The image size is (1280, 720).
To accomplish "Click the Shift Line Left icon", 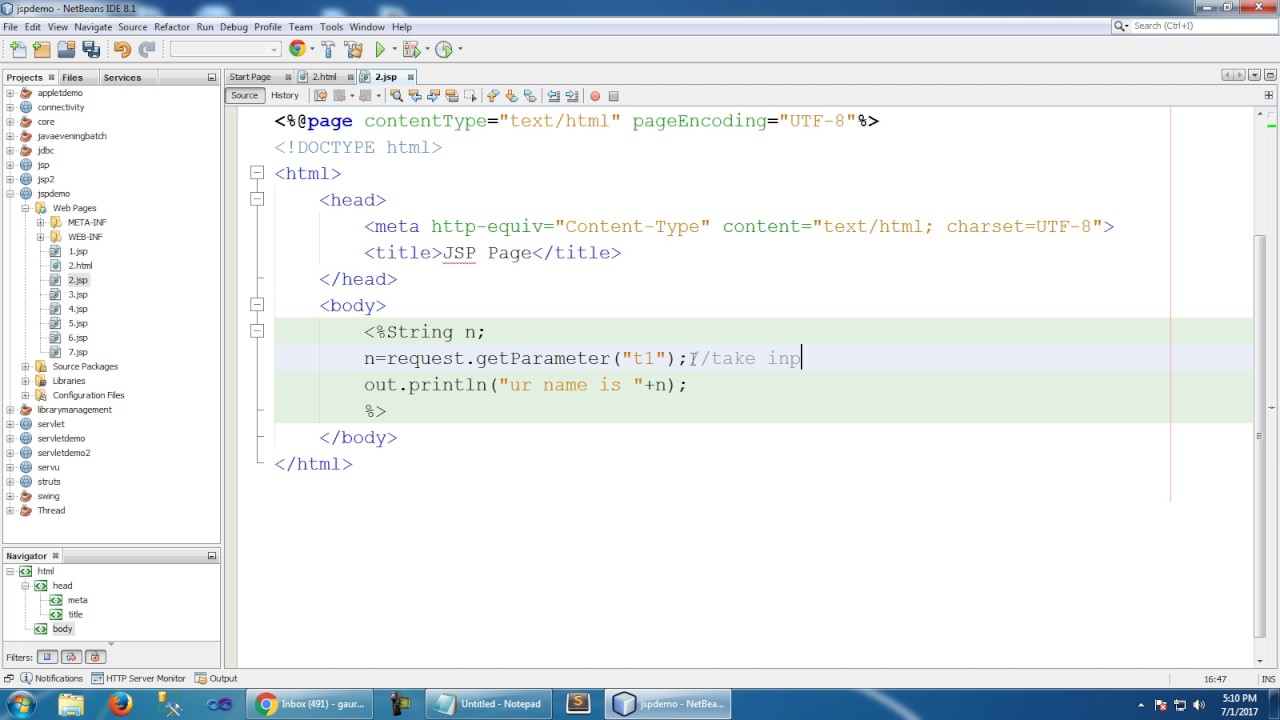I will (x=553, y=96).
